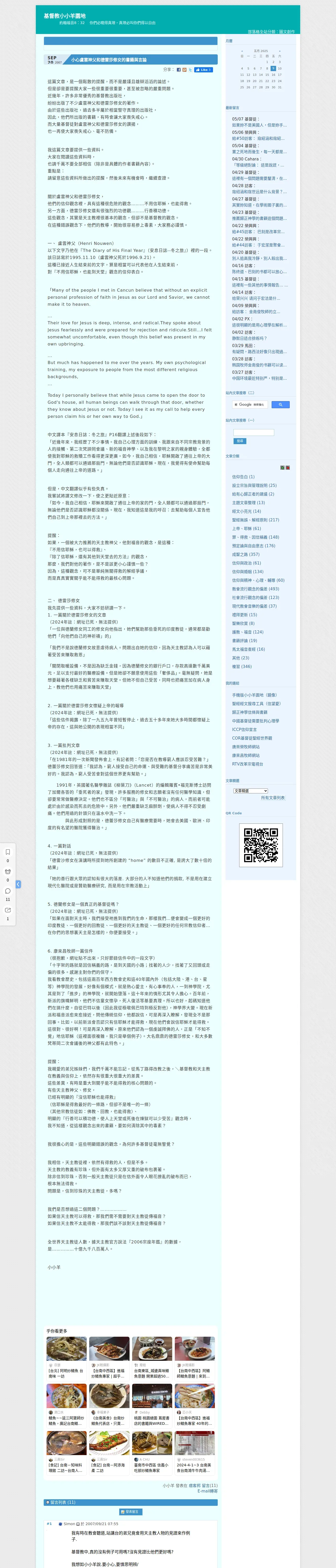Click the blue 搜尋 button below the search field
The image size is (336, 1568).
(x=240, y=441)
